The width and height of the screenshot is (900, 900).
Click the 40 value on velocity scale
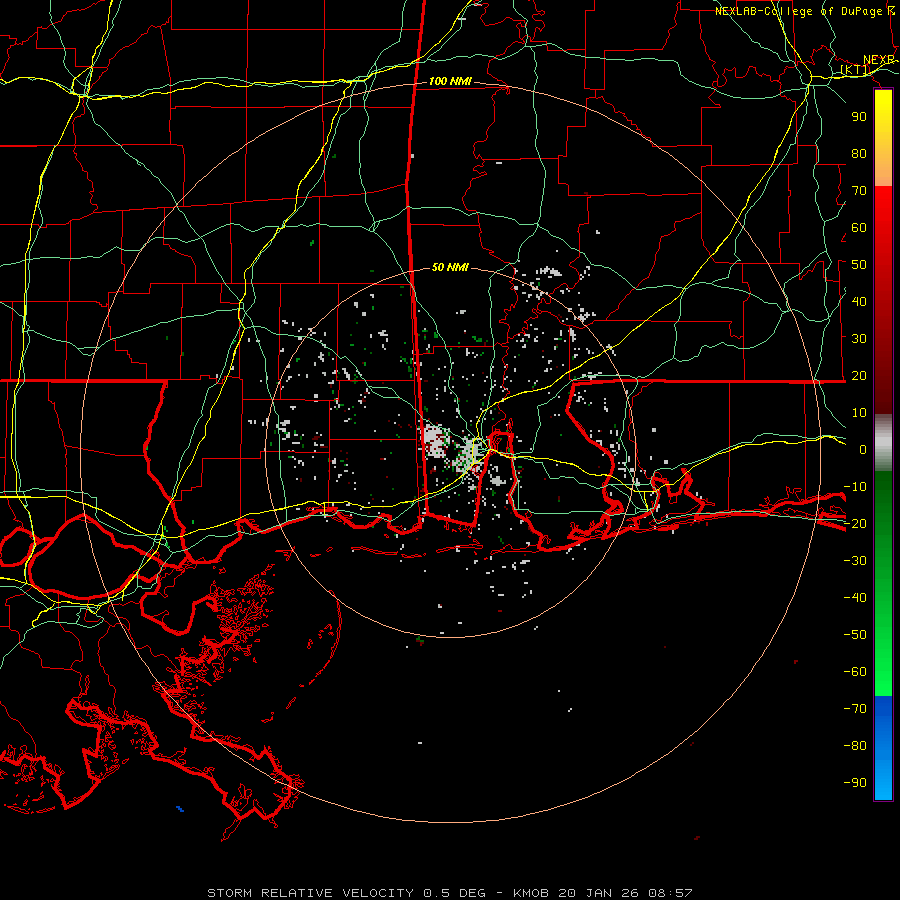859,301
